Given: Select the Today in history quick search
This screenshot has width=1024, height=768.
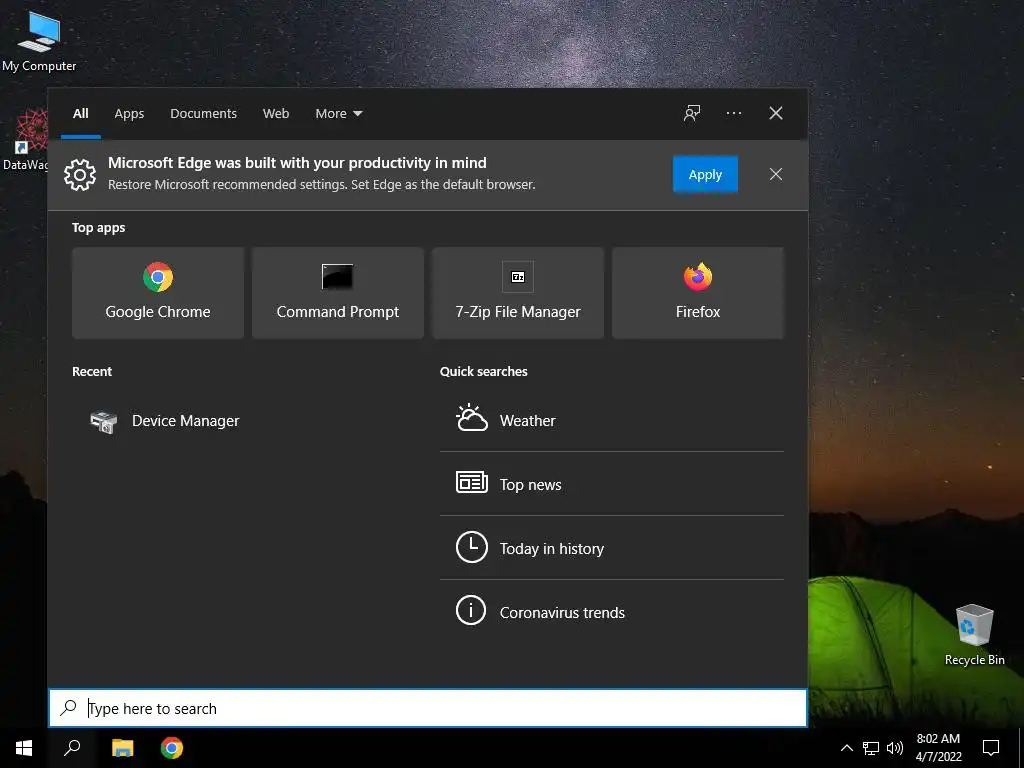Looking at the screenshot, I should (x=611, y=548).
